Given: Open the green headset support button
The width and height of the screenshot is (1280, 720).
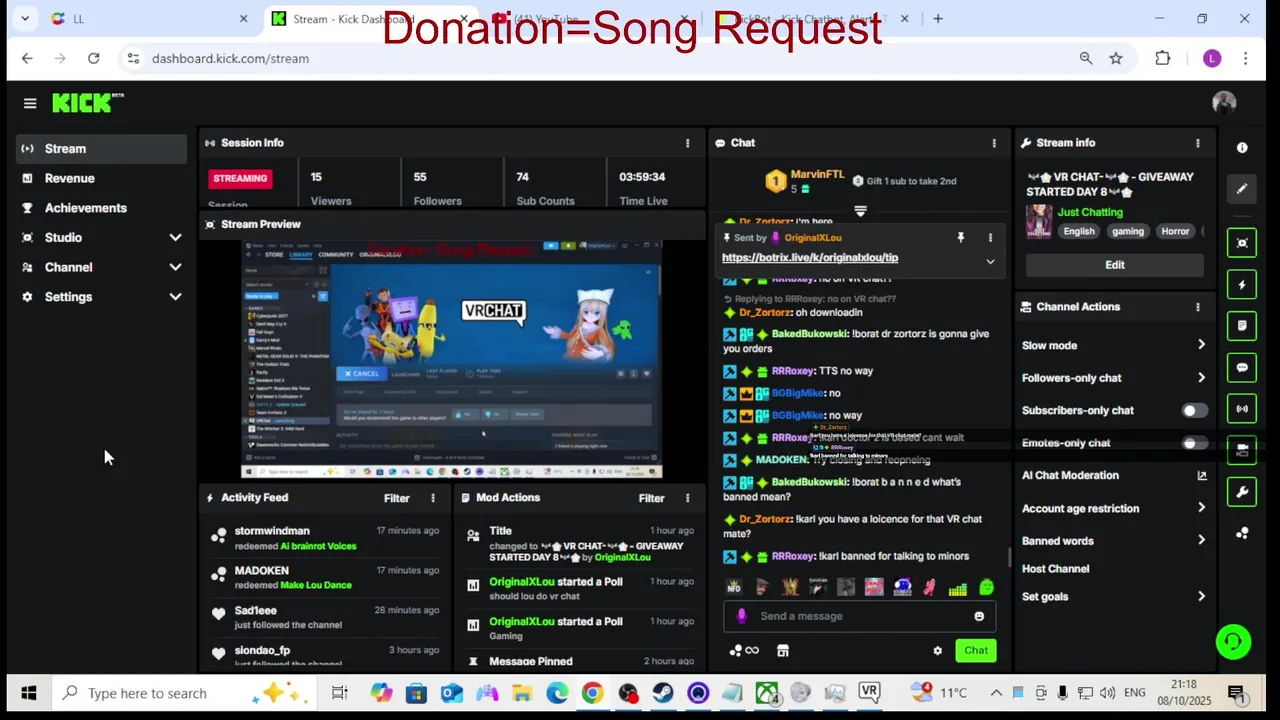Looking at the screenshot, I should (1234, 642).
